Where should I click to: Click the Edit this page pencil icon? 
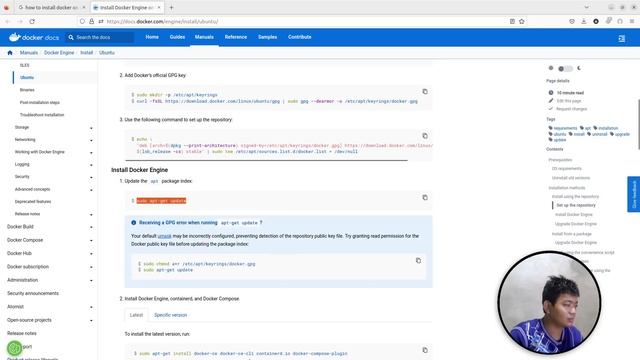point(551,100)
